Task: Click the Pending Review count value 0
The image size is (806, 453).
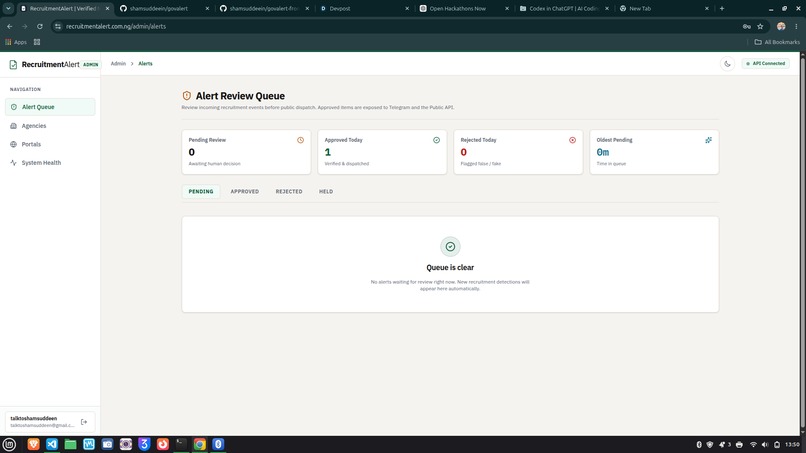Action: coord(192,152)
